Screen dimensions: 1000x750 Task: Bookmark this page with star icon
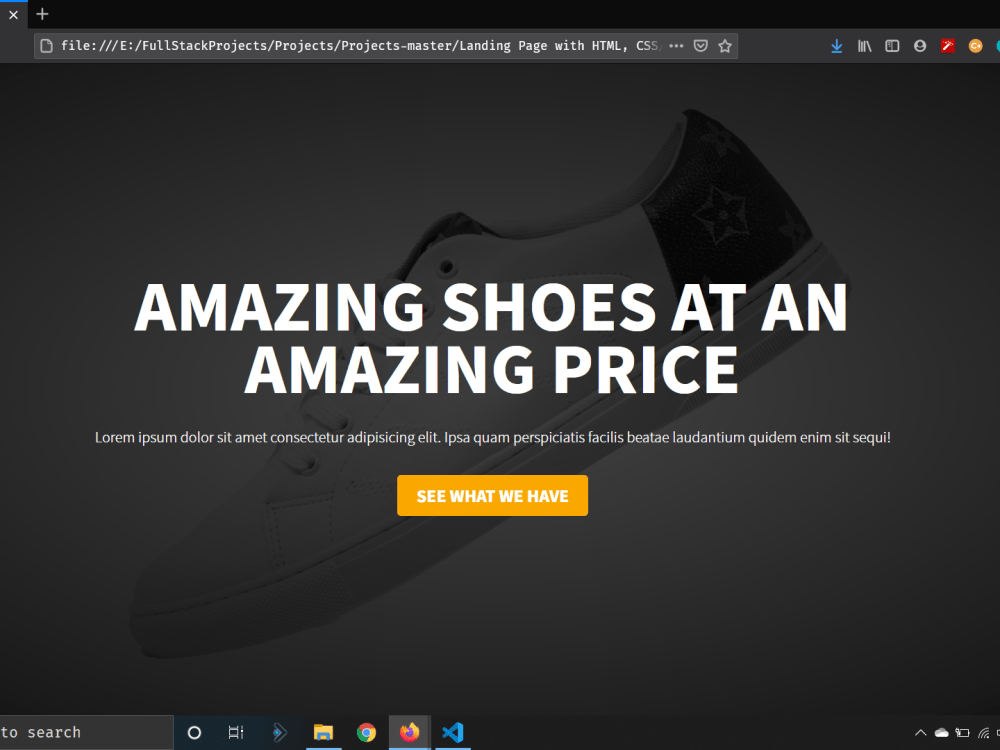tap(724, 46)
